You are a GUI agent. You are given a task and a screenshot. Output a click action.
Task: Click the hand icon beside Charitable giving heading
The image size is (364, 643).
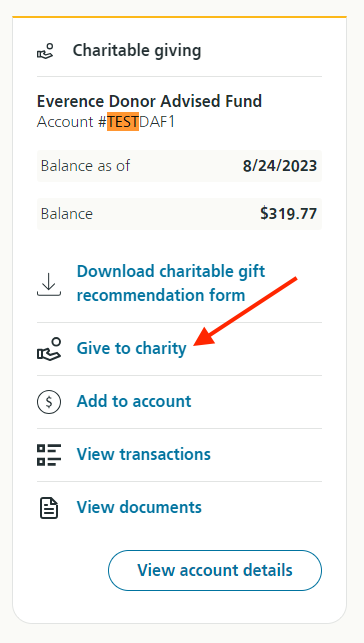click(45, 51)
